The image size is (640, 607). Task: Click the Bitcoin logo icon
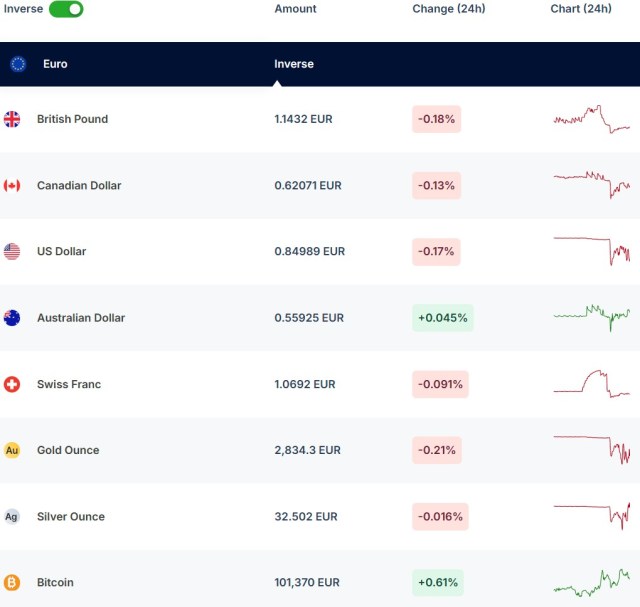[12, 582]
